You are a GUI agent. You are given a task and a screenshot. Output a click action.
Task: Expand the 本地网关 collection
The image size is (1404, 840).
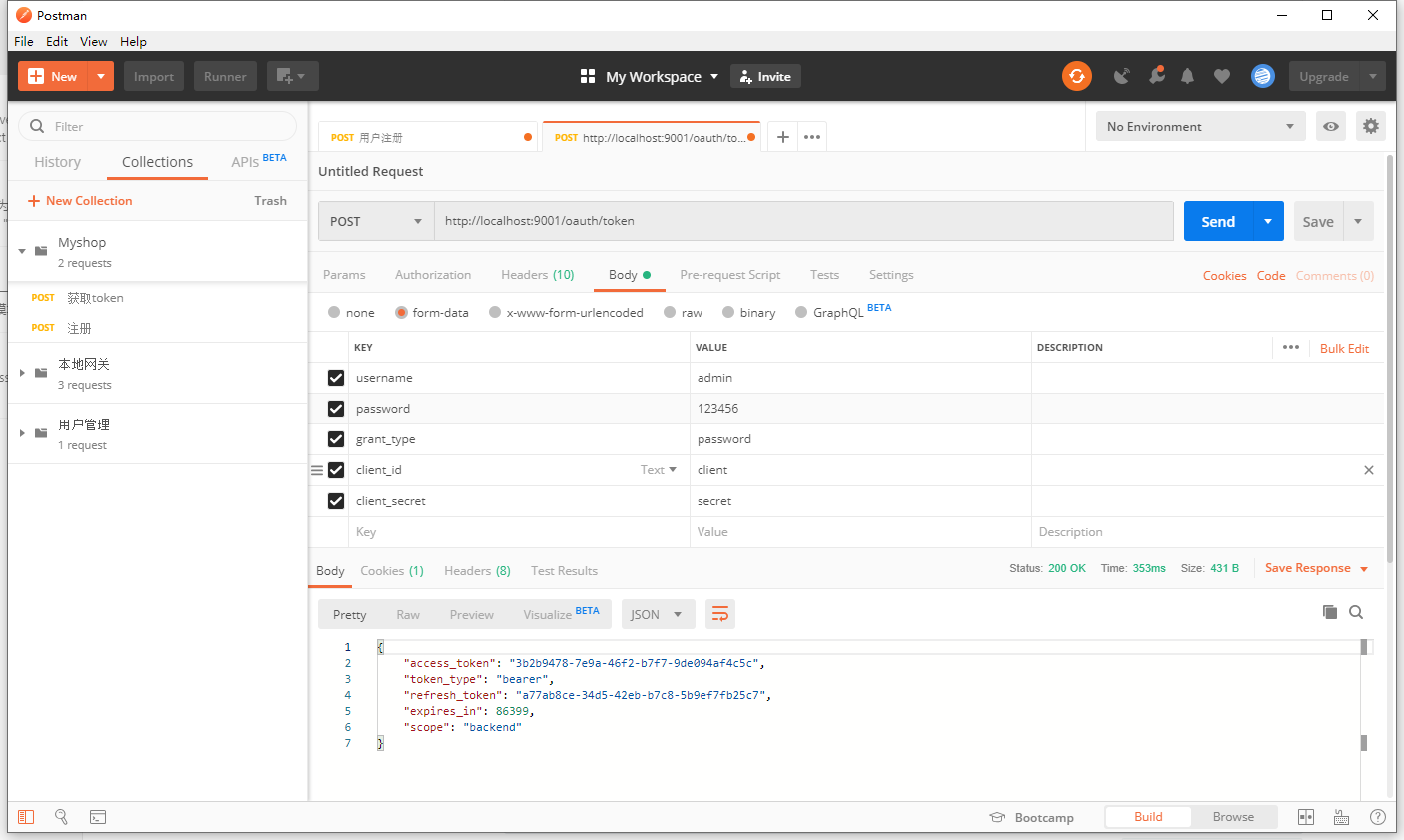22,373
